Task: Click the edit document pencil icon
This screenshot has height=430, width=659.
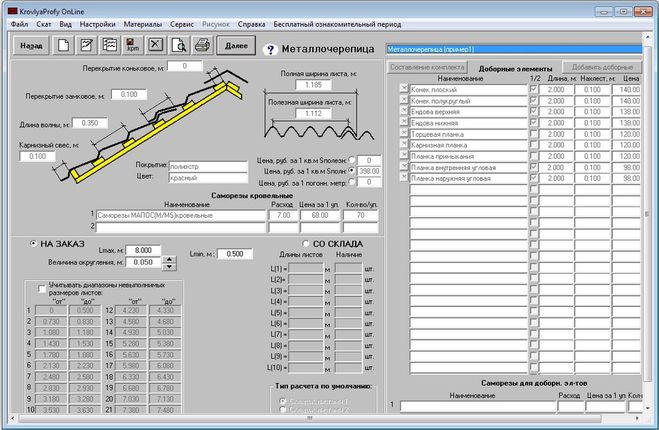Action: tap(86, 45)
